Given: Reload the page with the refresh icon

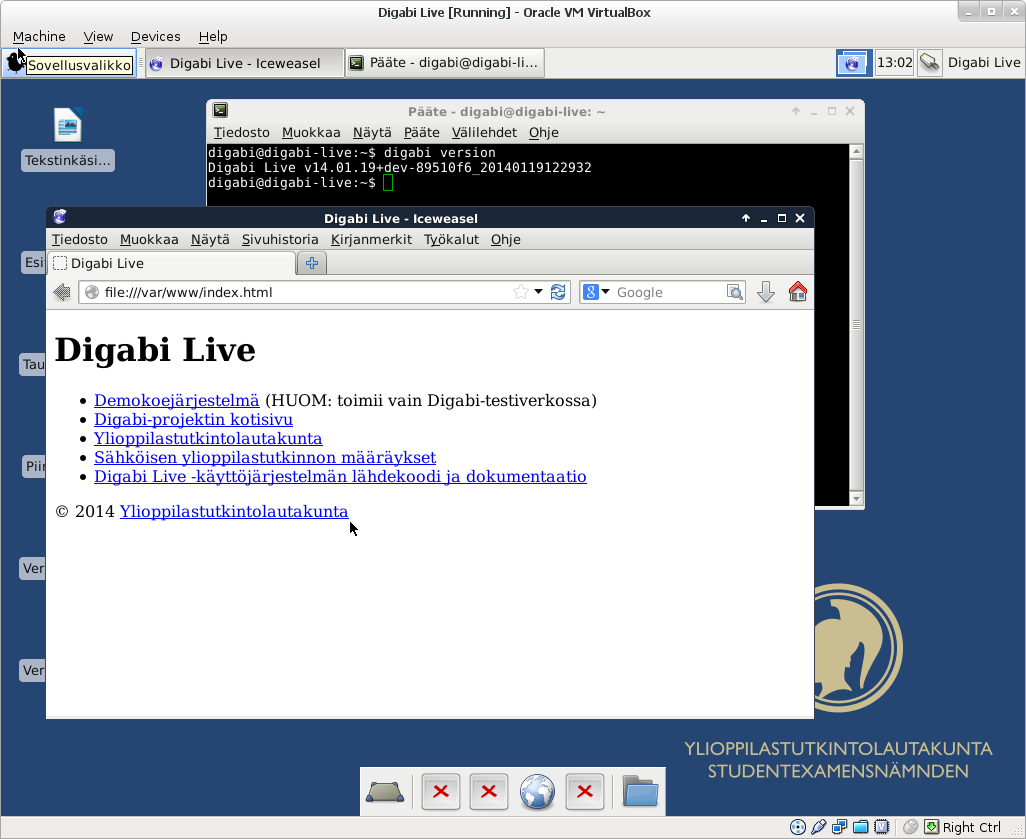Looking at the screenshot, I should point(558,292).
